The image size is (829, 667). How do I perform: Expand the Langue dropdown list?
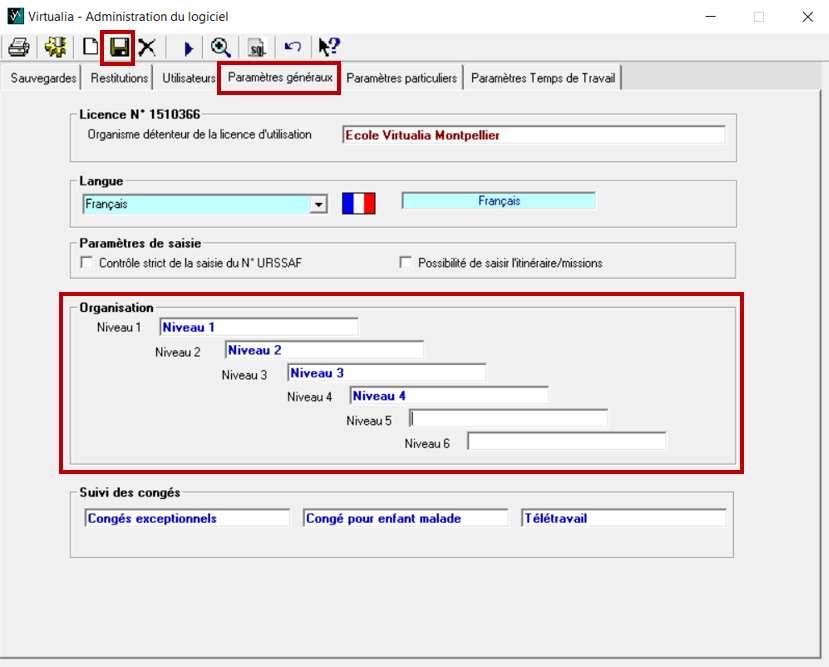pyautogui.click(x=318, y=204)
